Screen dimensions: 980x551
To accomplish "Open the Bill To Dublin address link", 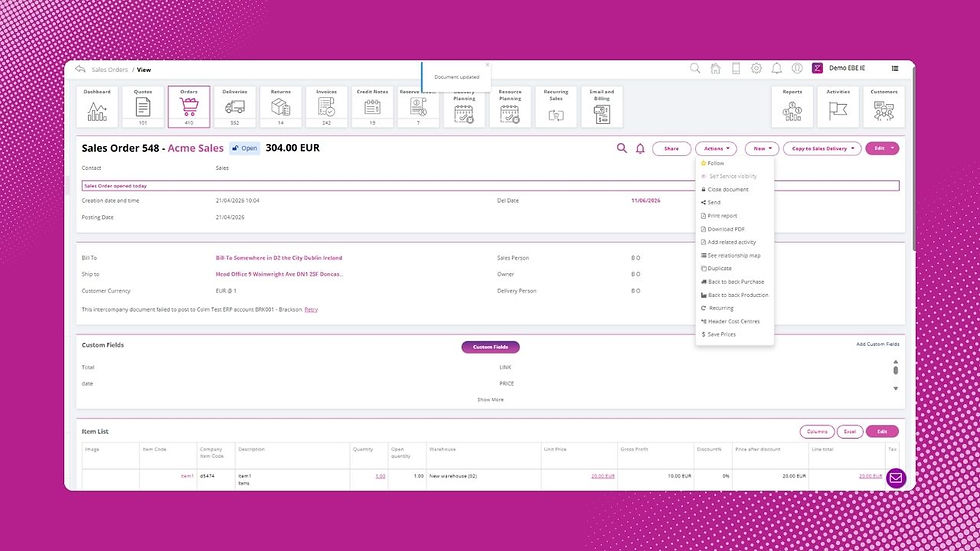I will [x=279, y=258].
